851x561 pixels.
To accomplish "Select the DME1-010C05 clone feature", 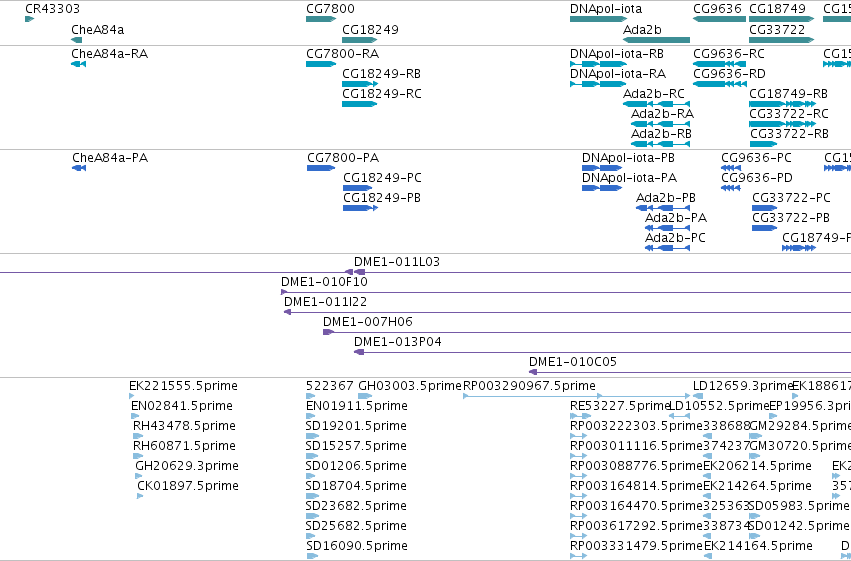I will [x=690, y=373].
